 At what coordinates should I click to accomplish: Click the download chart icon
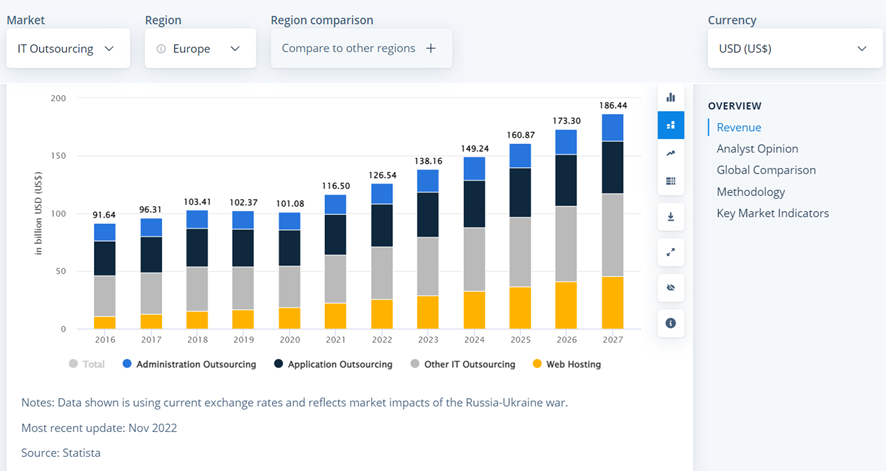671,216
